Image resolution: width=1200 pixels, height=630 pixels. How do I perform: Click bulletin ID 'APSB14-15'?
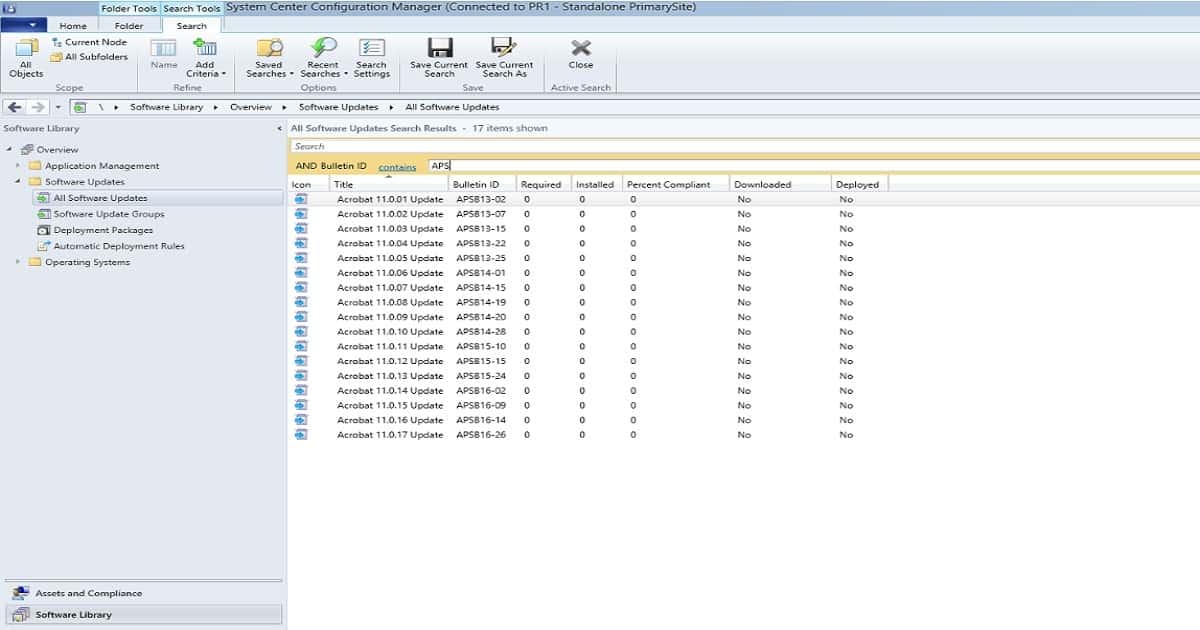[x=481, y=288]
